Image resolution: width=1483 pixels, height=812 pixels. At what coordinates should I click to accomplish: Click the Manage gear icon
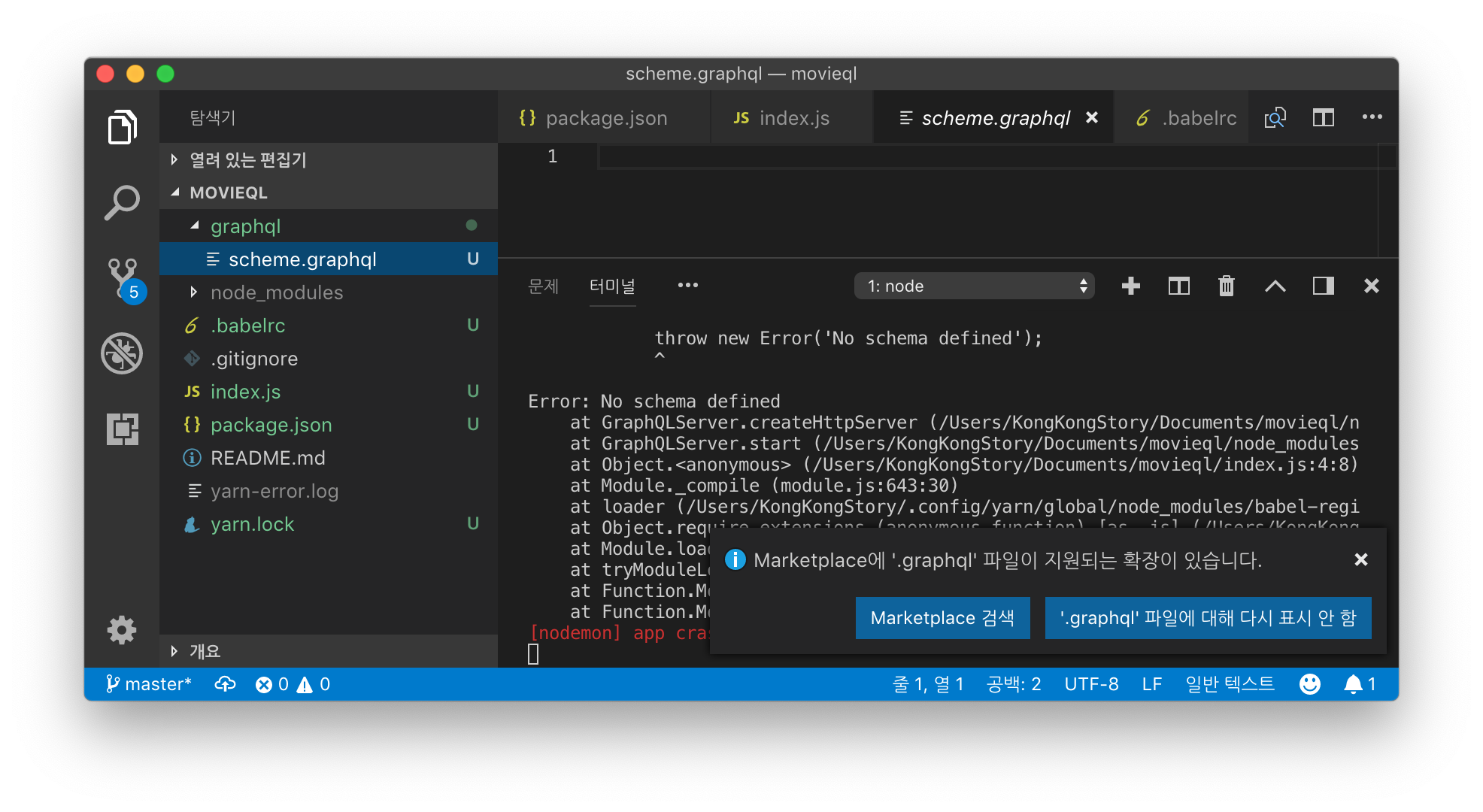coord(122,629)
